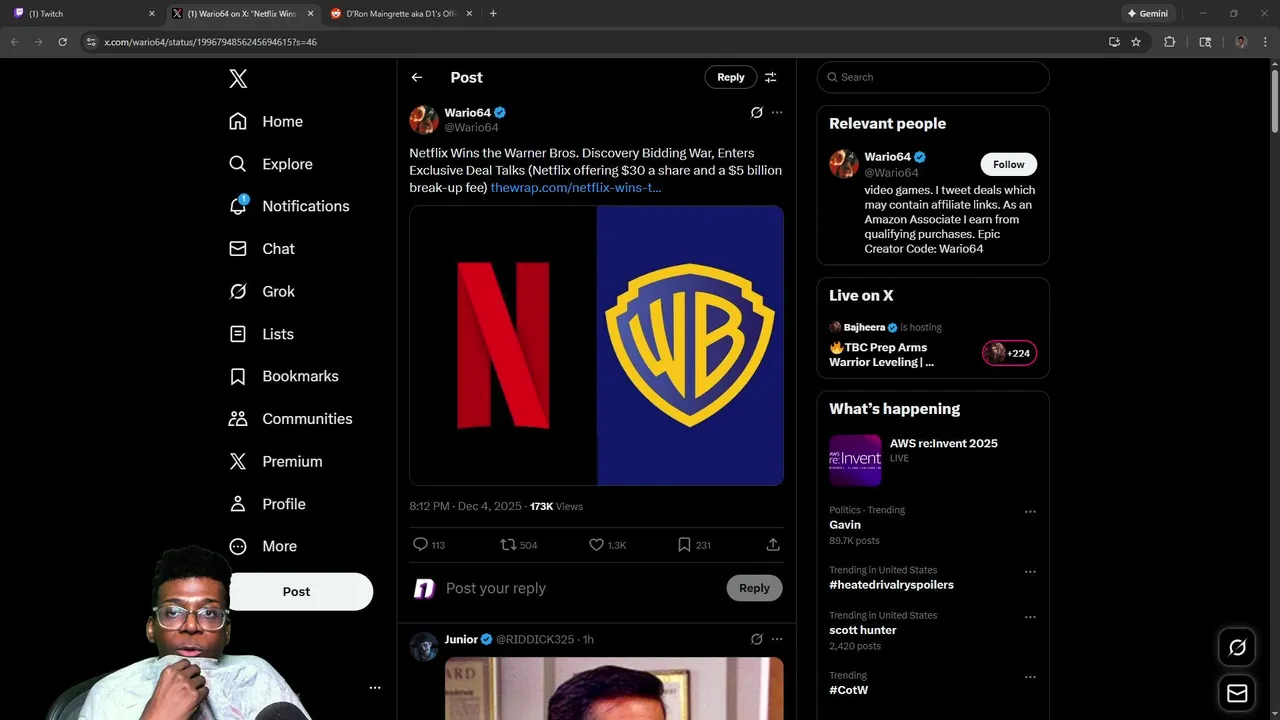1280x720 pixels.
Task: Click Reply button at top of post
Action: (x=730, y=77)
